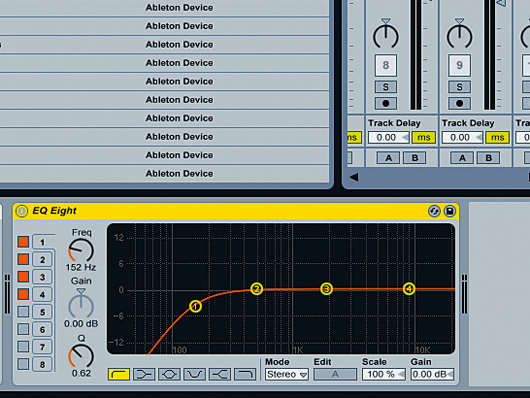Select filter band 7 tab
This screenshot has width=530, height=398.
pos(43,347)
